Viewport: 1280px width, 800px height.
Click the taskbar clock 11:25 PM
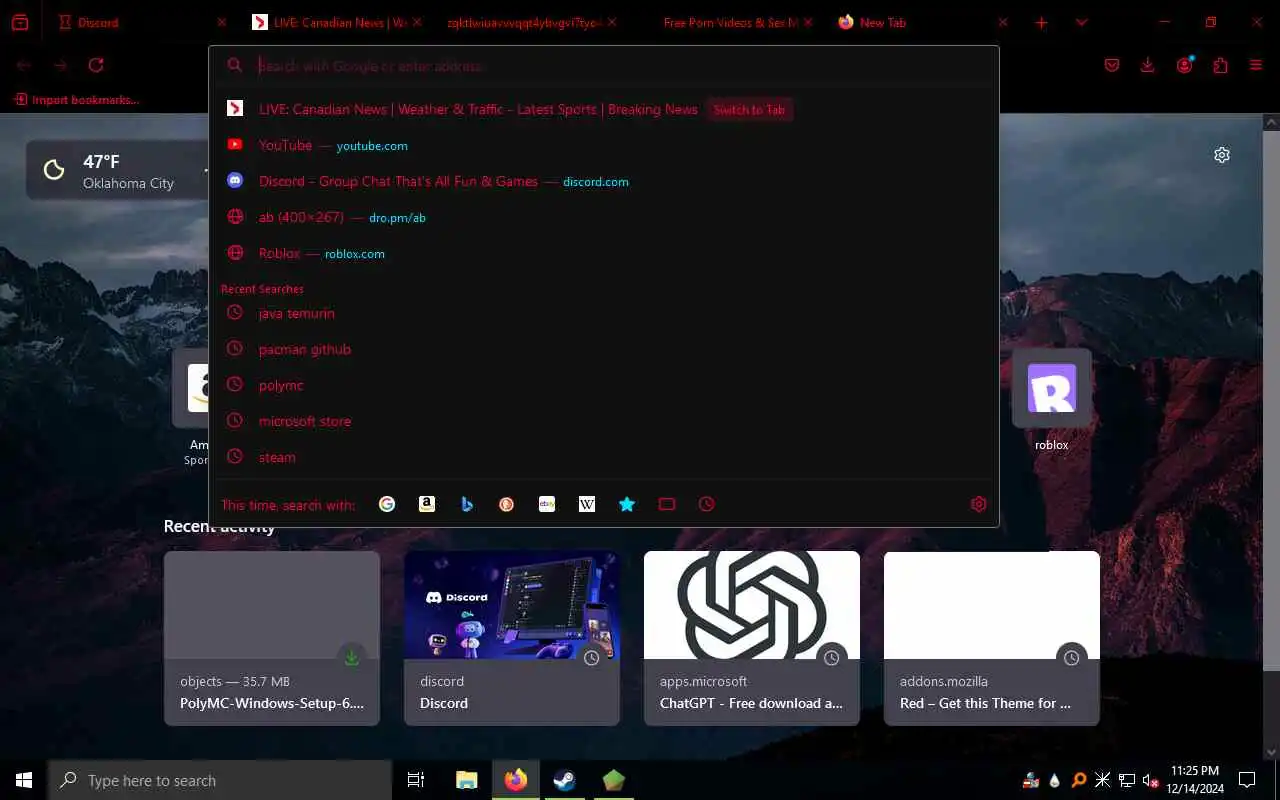1195,780
